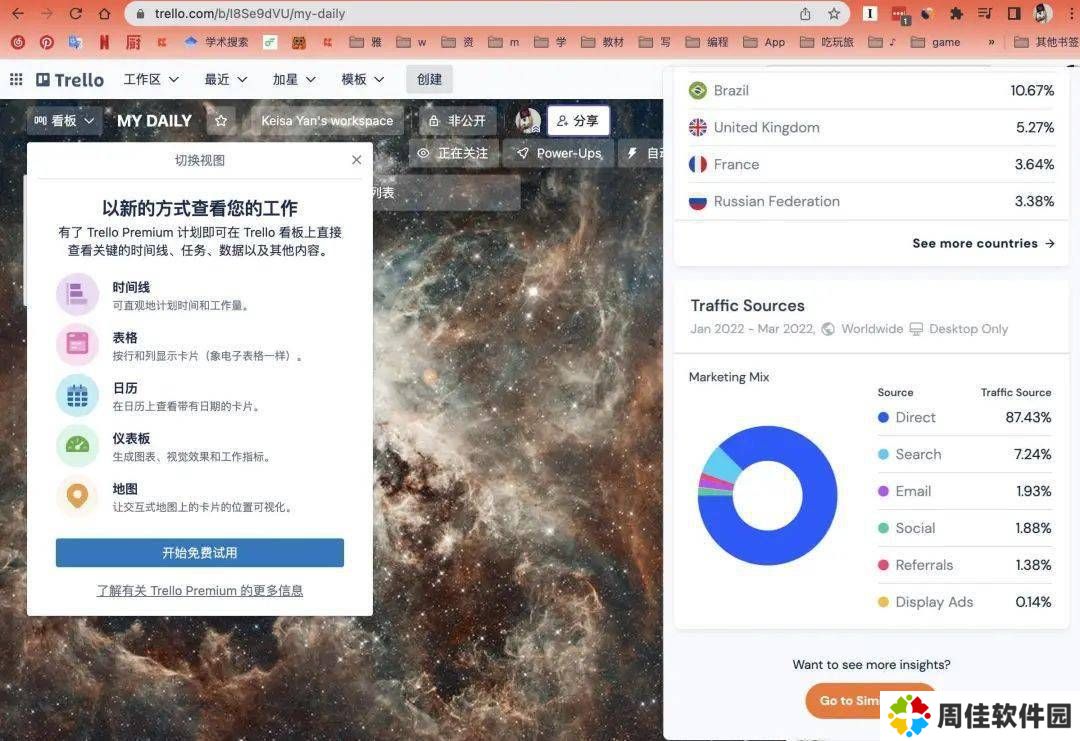Image resolution: width=1080 pixels, height=741 pixels.
Task: Toggle 正在关注 watching on the board
Action: 453,153
